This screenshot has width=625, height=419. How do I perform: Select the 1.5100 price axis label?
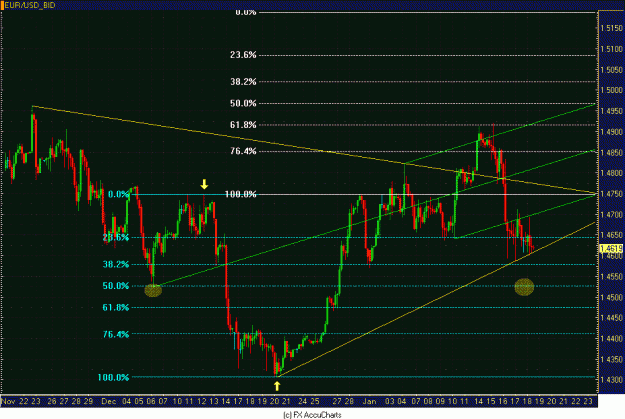pos(611,49)
